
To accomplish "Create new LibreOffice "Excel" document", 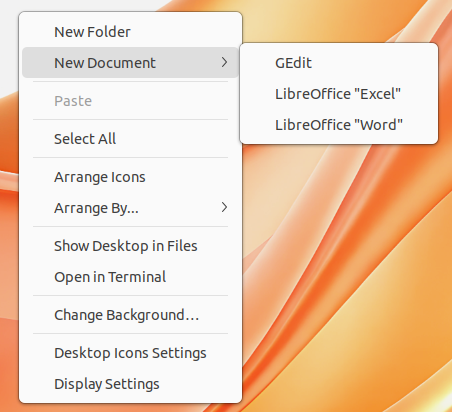I will (x=339, y=94).
